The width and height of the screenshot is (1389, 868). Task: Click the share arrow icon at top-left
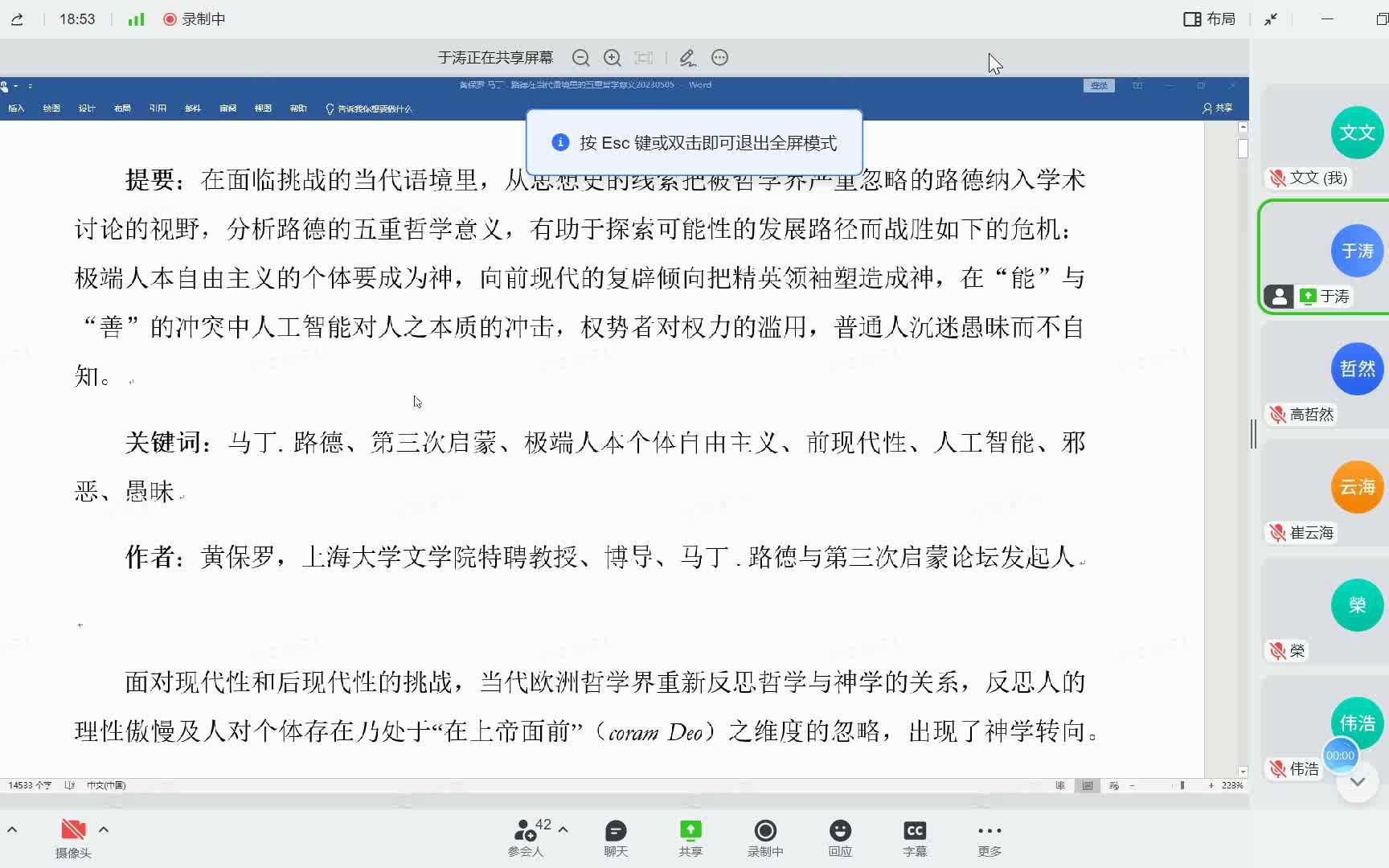click(x=17, y=19)
